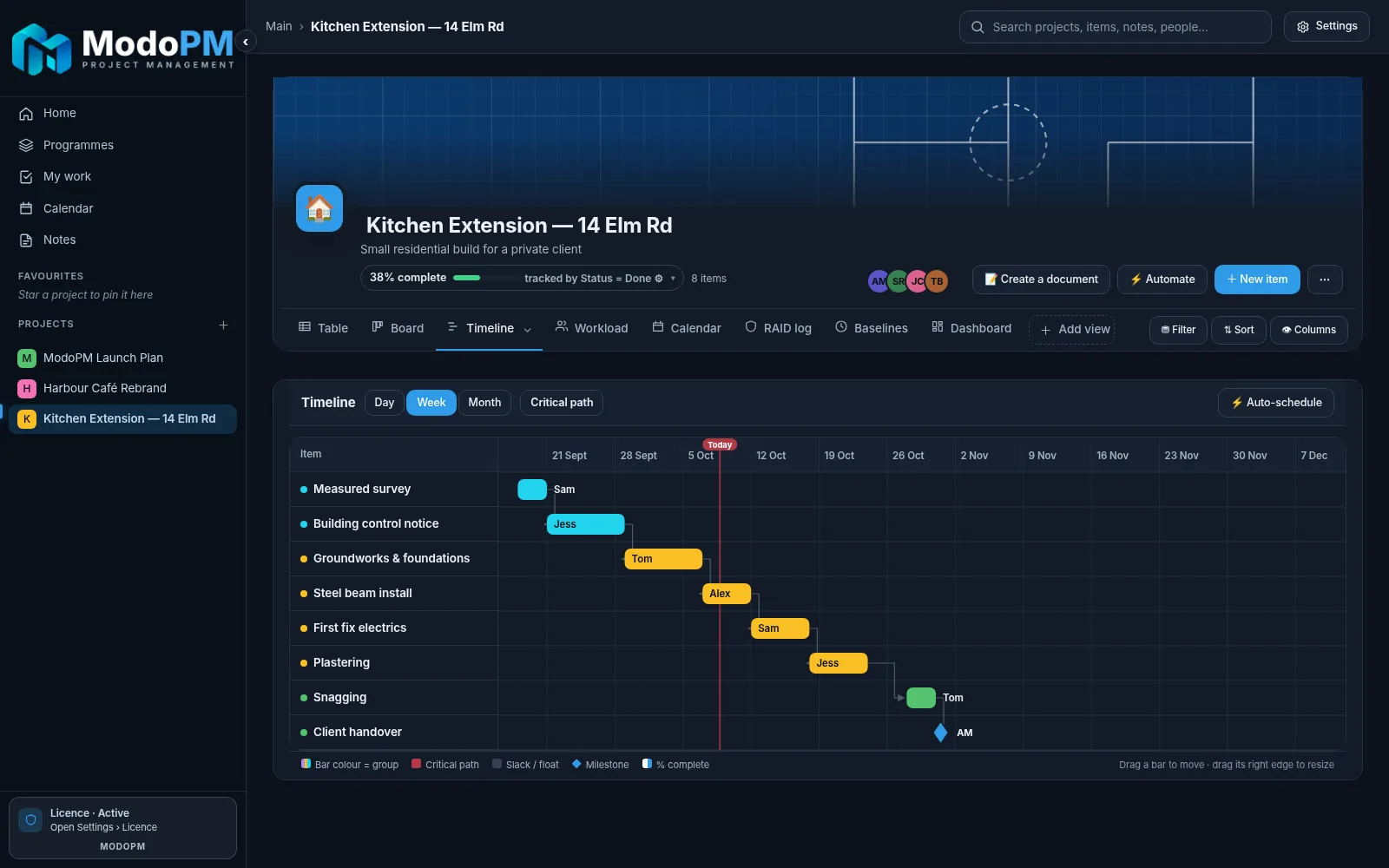The image size is (1389, 868).
Task: Switch timeline scale to Day
Action: 385,403
